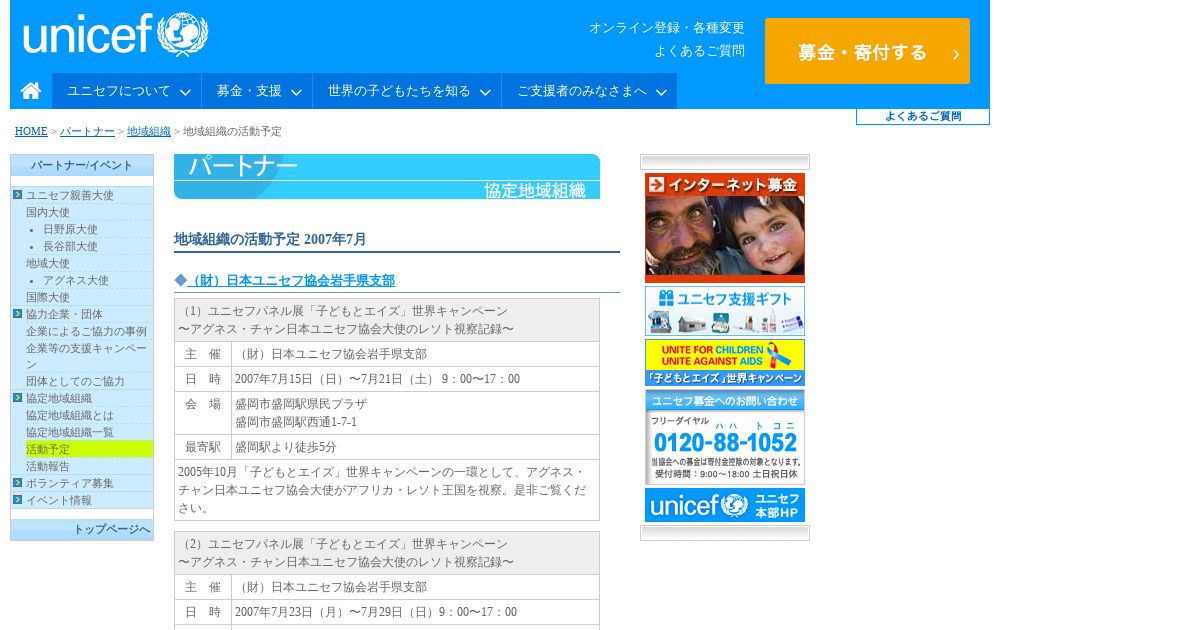The image size is (1200, 630).
Task: Open the ご支援者のみなさまへ menu
Action: click(x=589, y=91)
